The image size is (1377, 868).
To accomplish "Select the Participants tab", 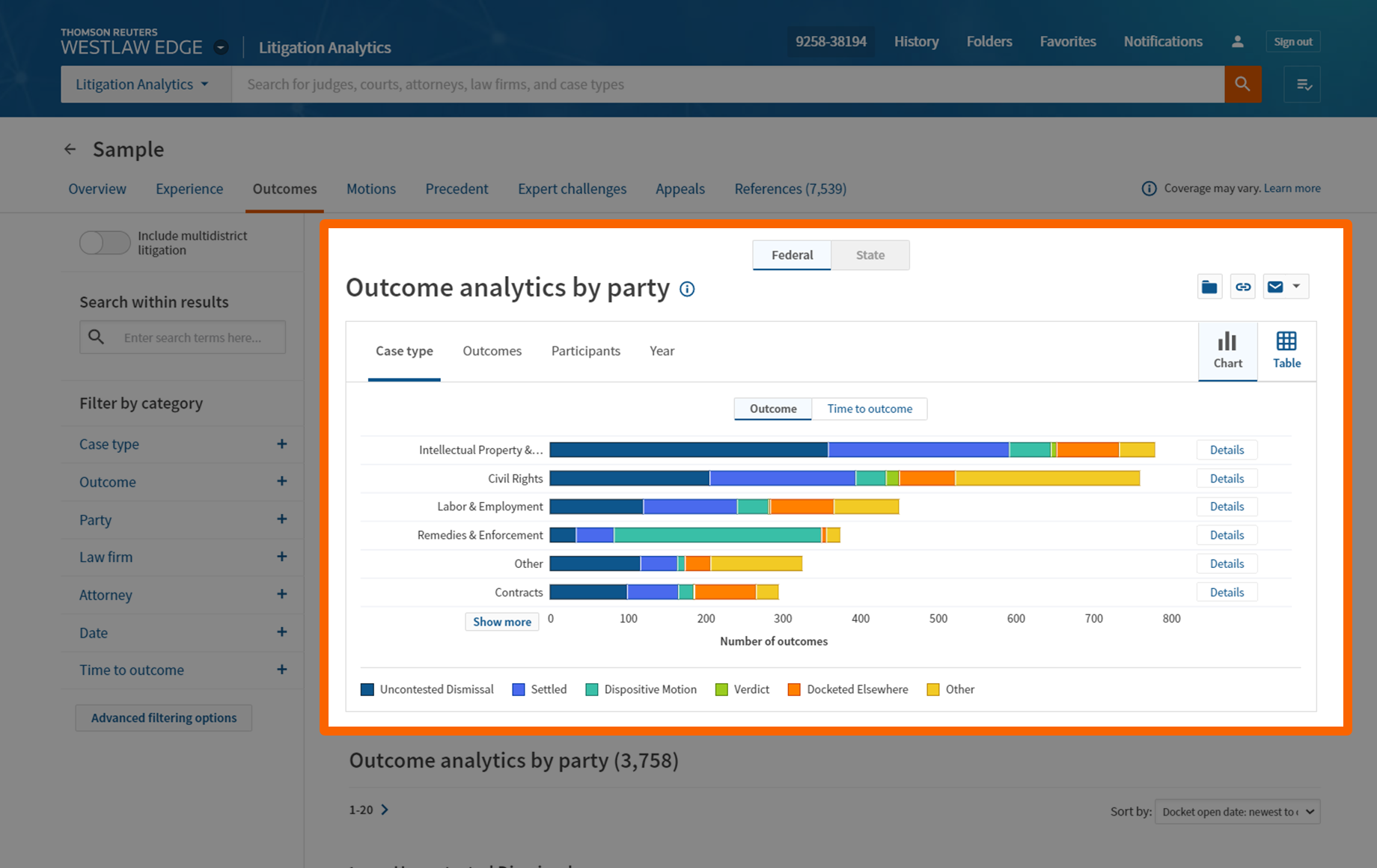I will point(585,351).
